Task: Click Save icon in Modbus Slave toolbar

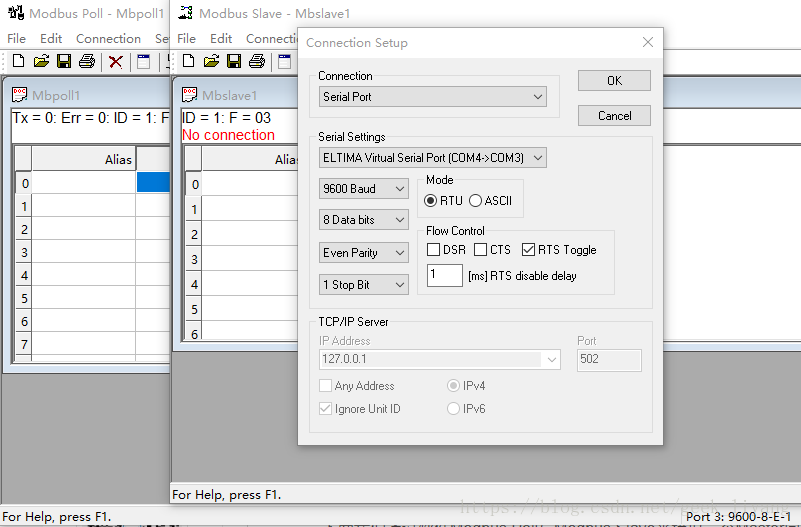Action: (234, 61)
